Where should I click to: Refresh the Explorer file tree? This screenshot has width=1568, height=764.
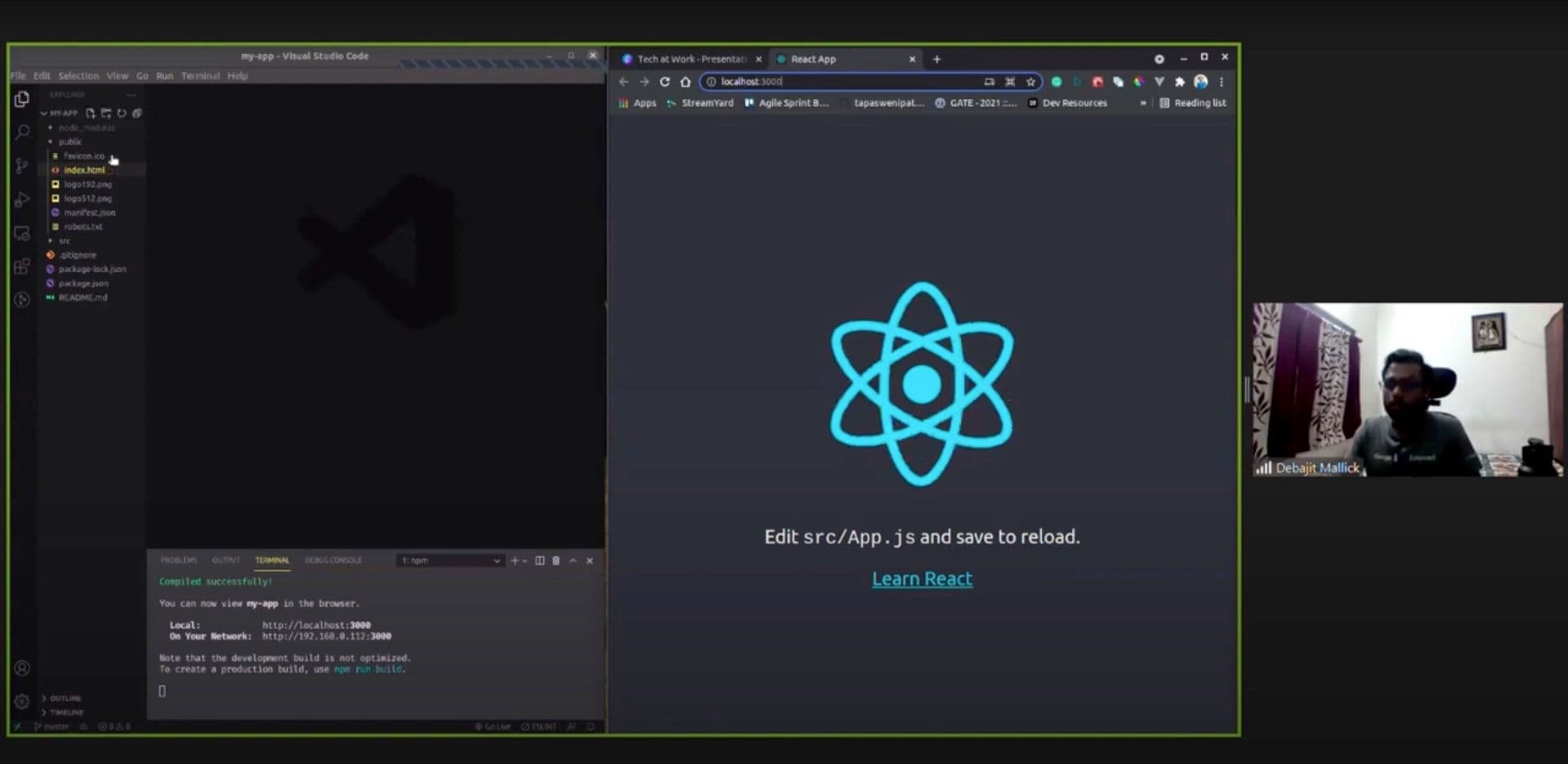[122, 114]
